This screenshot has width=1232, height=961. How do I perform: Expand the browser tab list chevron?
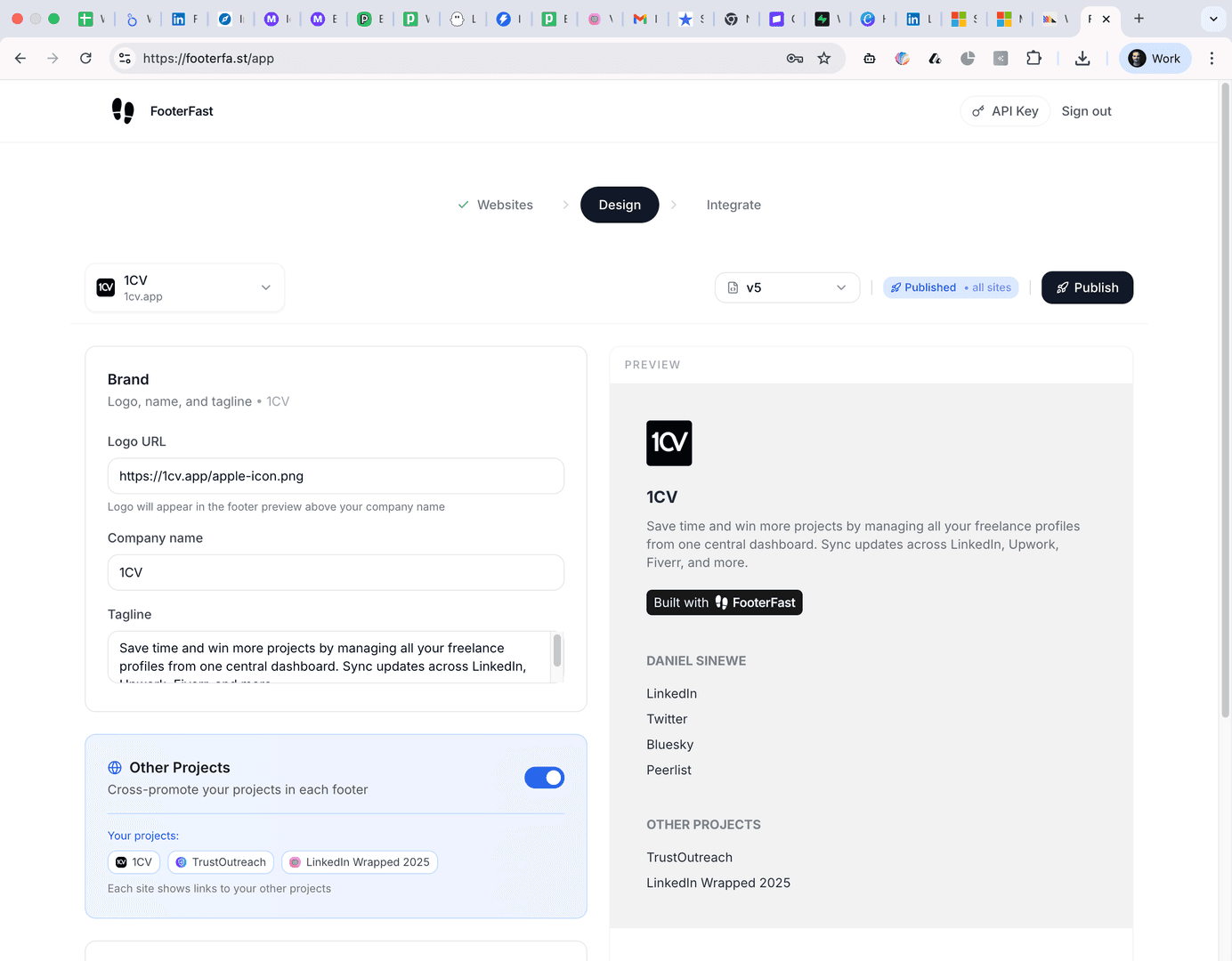click(x=1212, y=19)
